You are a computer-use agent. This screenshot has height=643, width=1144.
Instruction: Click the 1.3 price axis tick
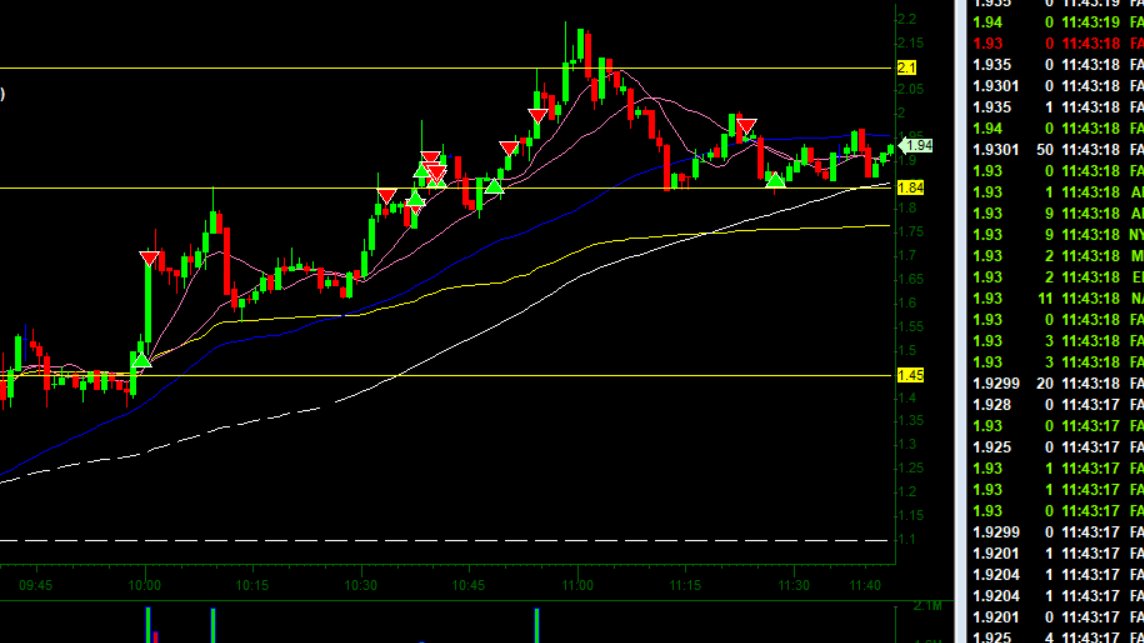tap(906, 444)
